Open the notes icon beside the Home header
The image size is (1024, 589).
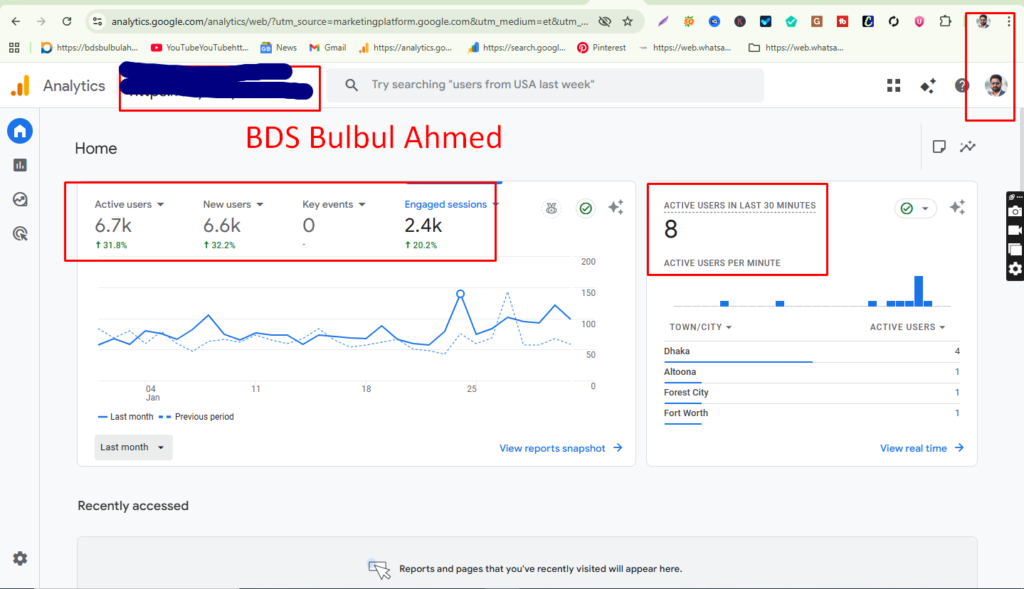coord(939,146)
